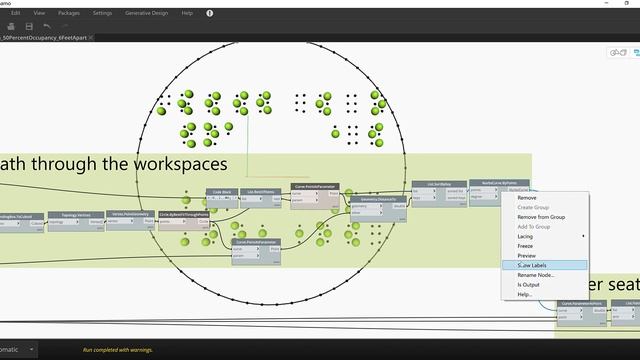Click the 'topology' input port of Topology.Vertices
This screenshot has height=360, width=640.
[x=63, y=222]
